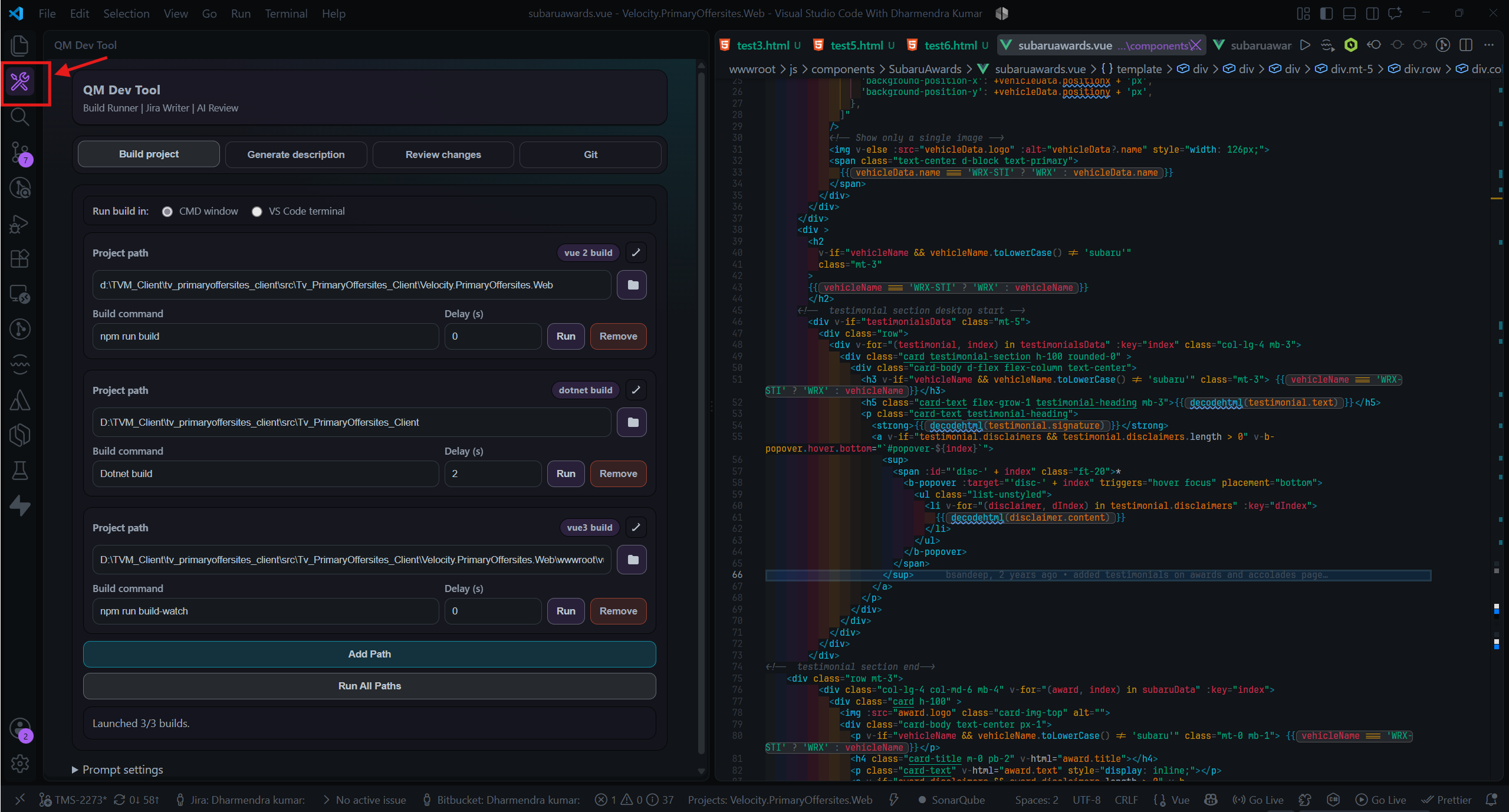
Task: Open previous revision change in editor toolbar
Action: [x=1374, y=45]
